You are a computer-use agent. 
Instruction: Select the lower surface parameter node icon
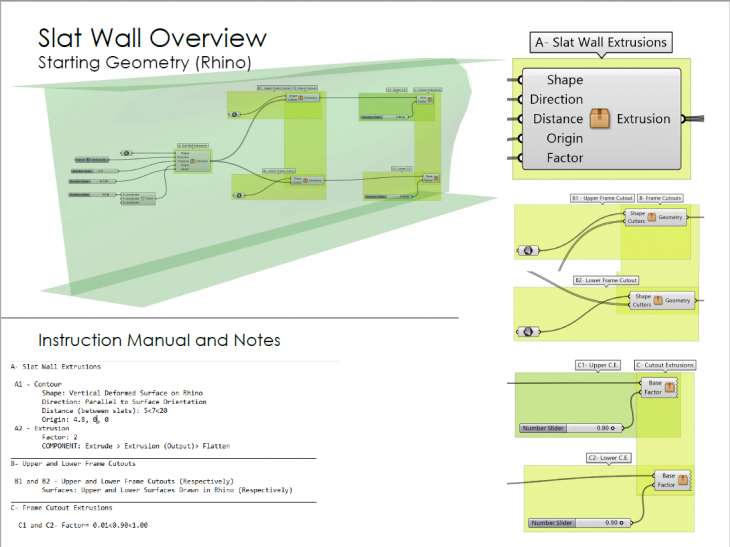[x=527, y=331]
